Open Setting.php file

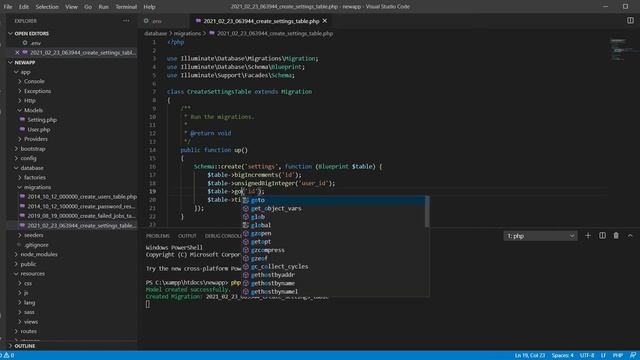click(42, 120)
